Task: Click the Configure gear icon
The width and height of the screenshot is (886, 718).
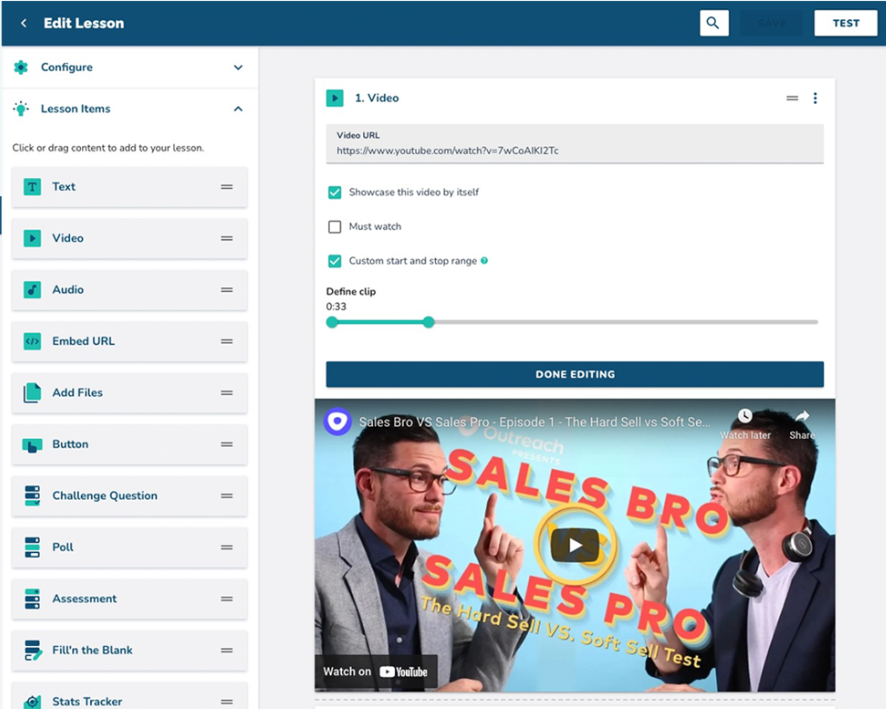Action: [21, 67]
